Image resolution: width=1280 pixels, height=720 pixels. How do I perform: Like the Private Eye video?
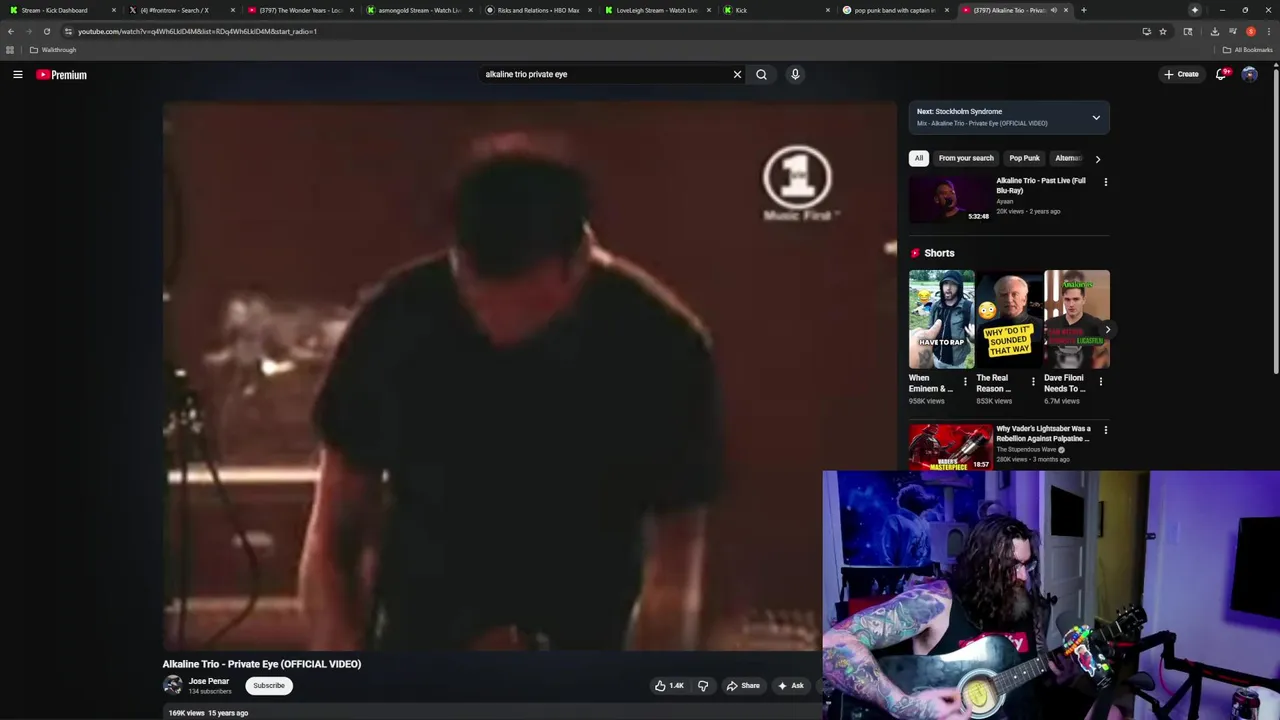click(x=669, y=686)
